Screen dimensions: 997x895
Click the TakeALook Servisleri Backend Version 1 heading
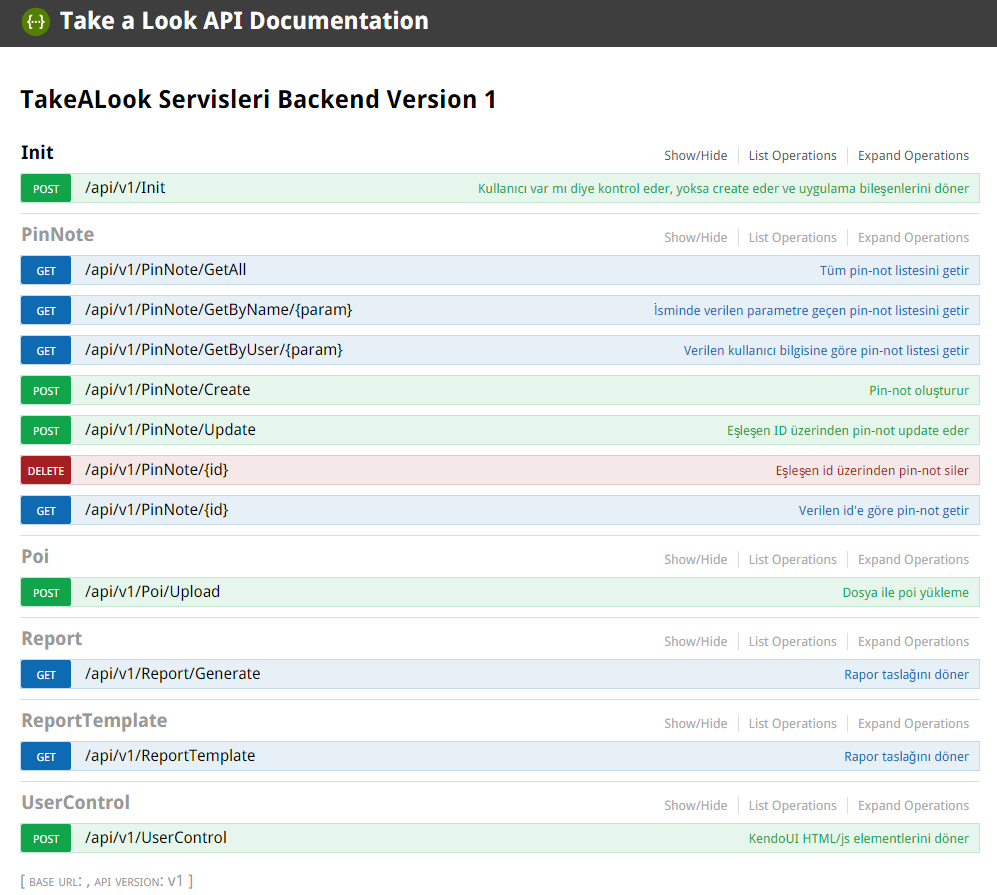258,100
